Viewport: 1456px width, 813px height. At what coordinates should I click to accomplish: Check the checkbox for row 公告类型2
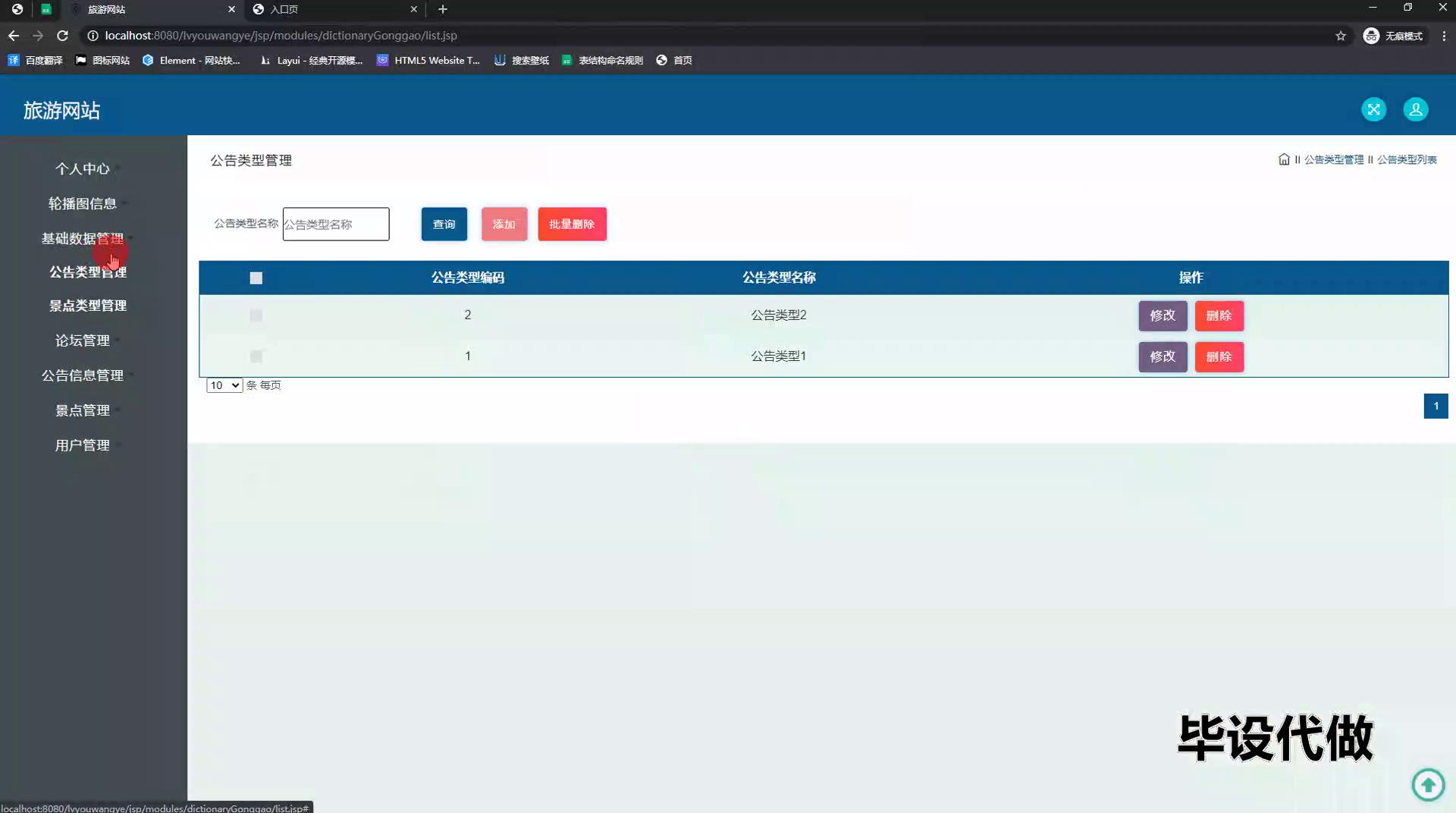tap(256, 315)
